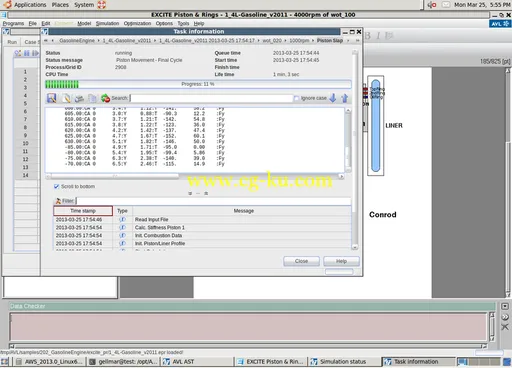Screen dimensions: 512x368
Task: Click the blue up arrow to find previous
Action: [x=344, y=98]
